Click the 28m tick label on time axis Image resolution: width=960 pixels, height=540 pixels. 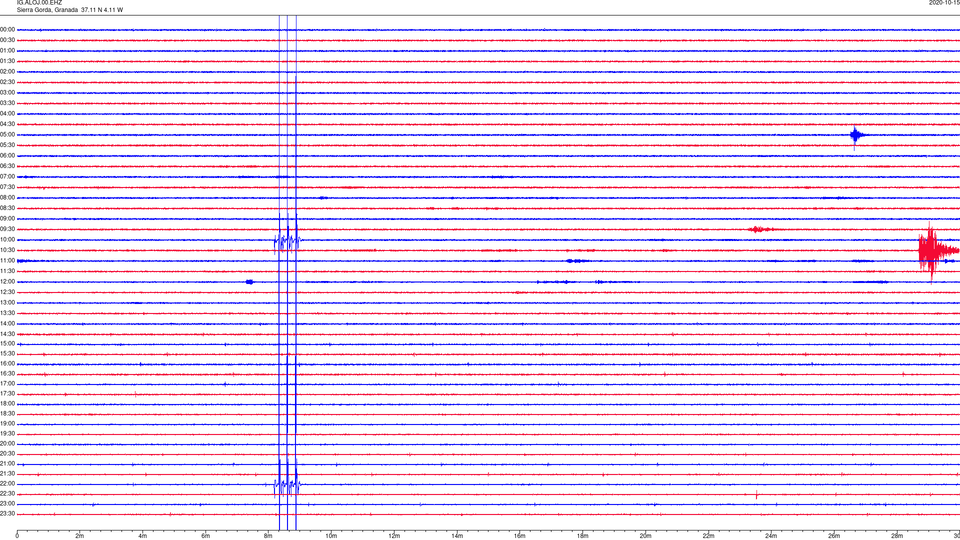pos(897,536)
